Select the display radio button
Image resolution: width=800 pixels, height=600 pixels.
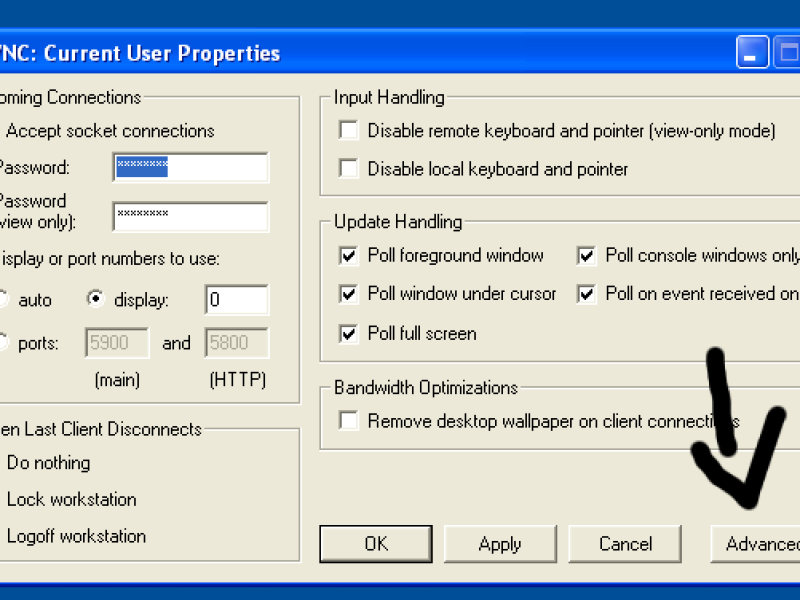(x=95, y=299)
